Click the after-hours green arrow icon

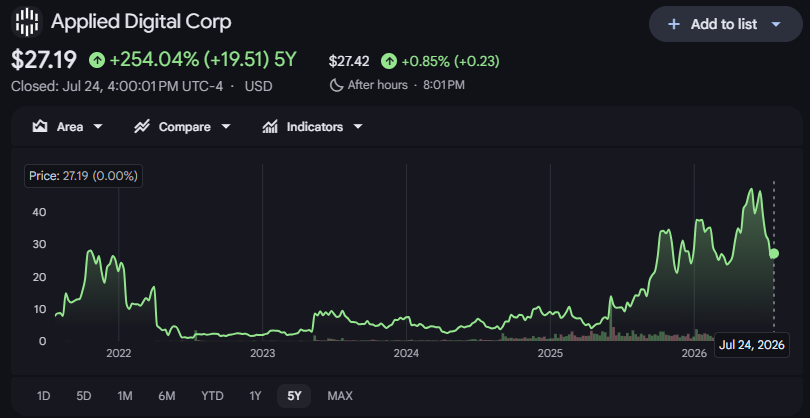[x=389, y=61]
